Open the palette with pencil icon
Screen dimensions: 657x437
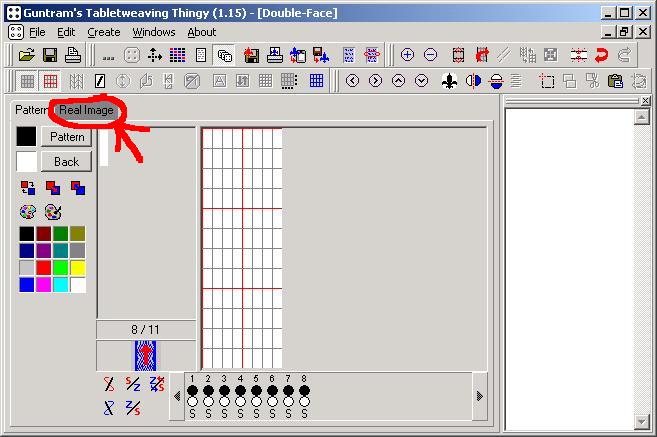click(x=53, y=212)
